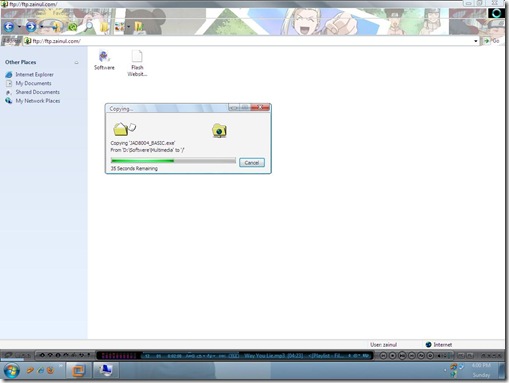Click the media player spectrum visualizer

119,356
